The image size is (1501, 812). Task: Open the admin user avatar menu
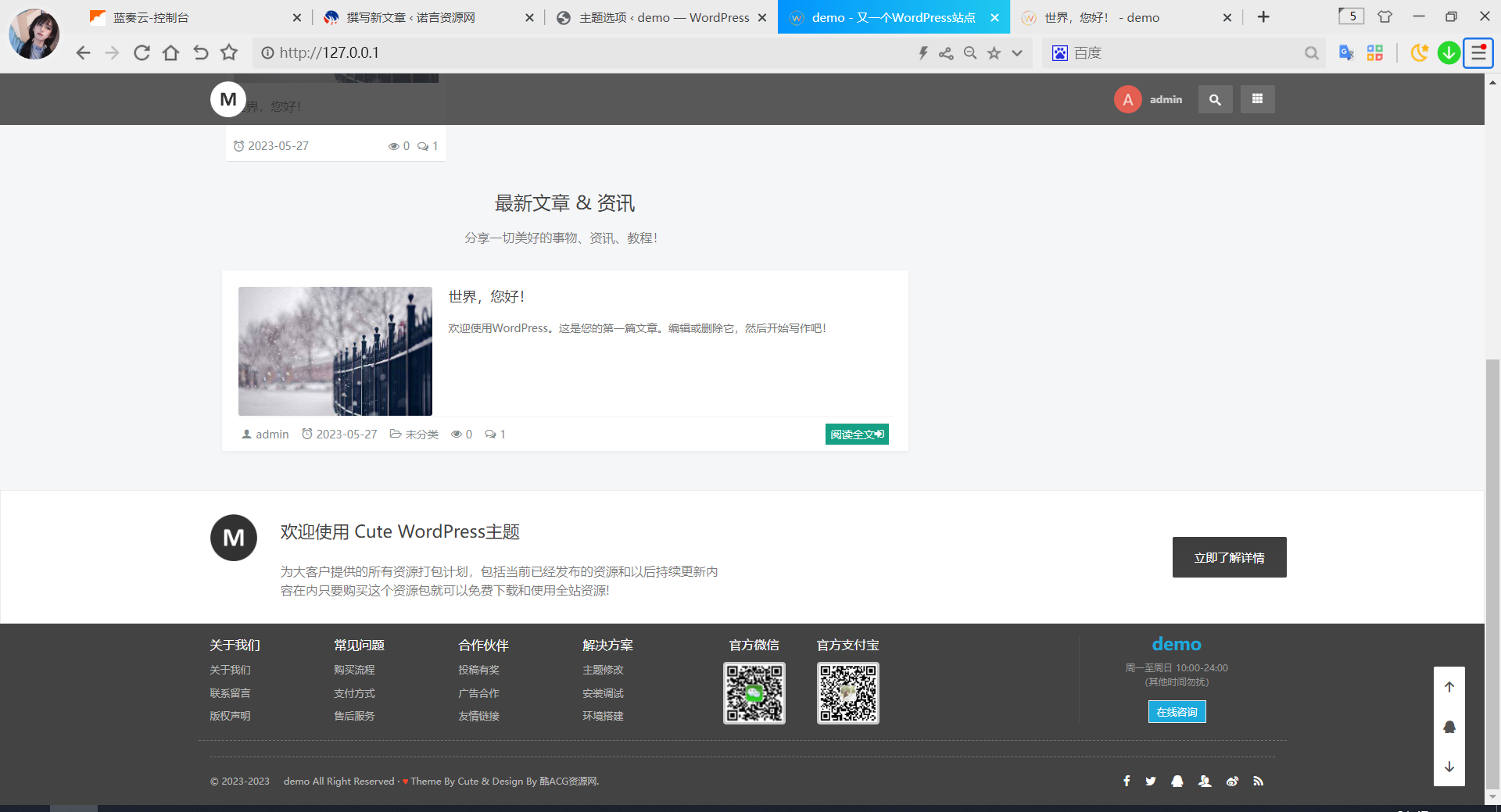tap(1127, 99)
